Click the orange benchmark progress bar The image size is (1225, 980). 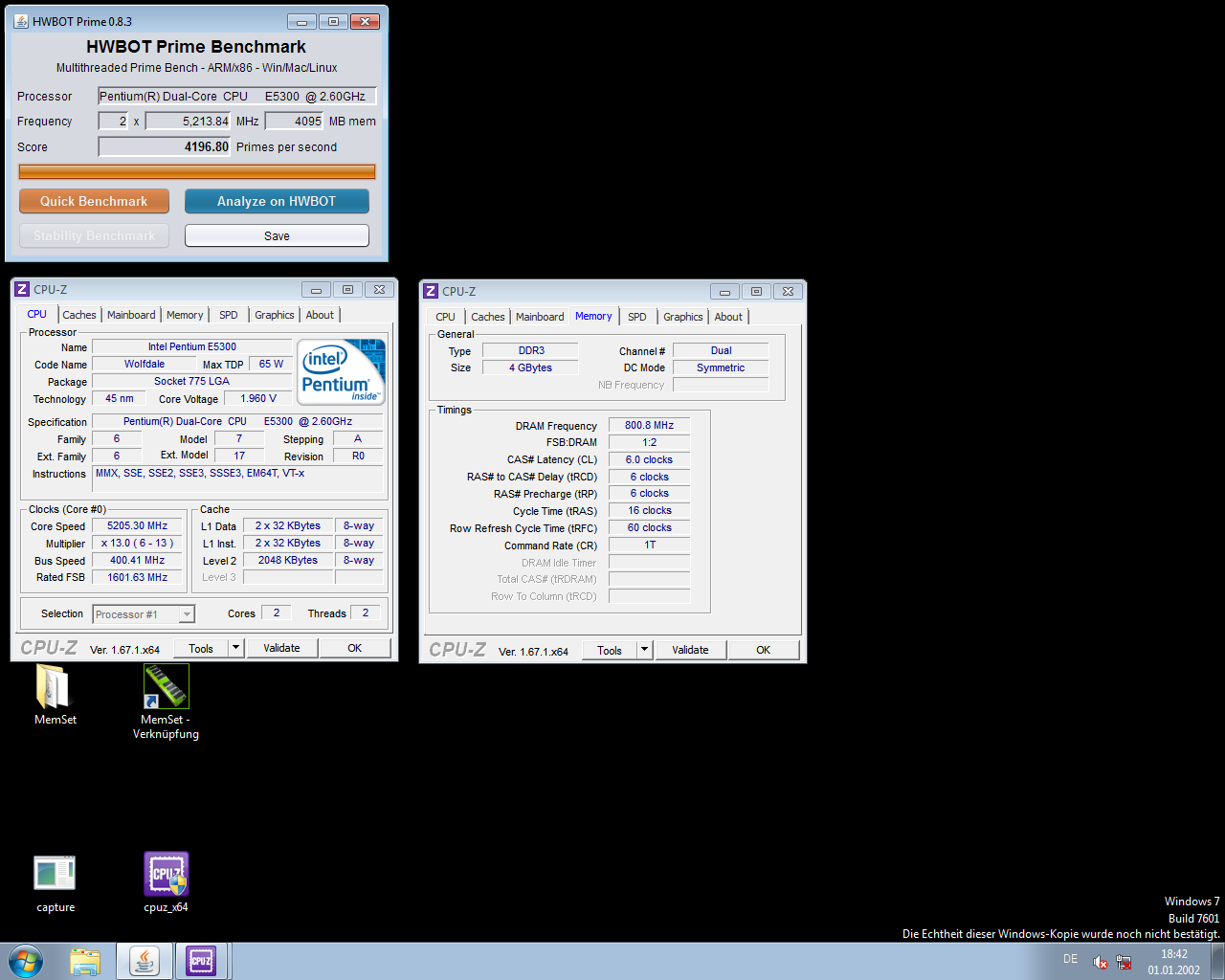(x=197, y=171)
